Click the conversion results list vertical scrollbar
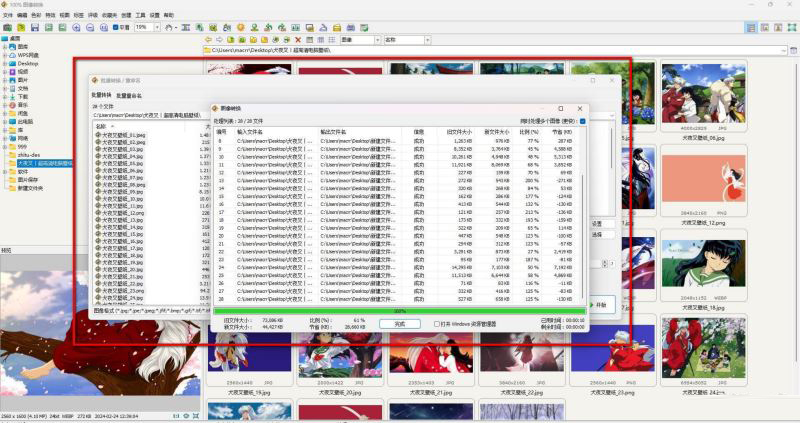 pyautogui.click(x=583, y=236)
